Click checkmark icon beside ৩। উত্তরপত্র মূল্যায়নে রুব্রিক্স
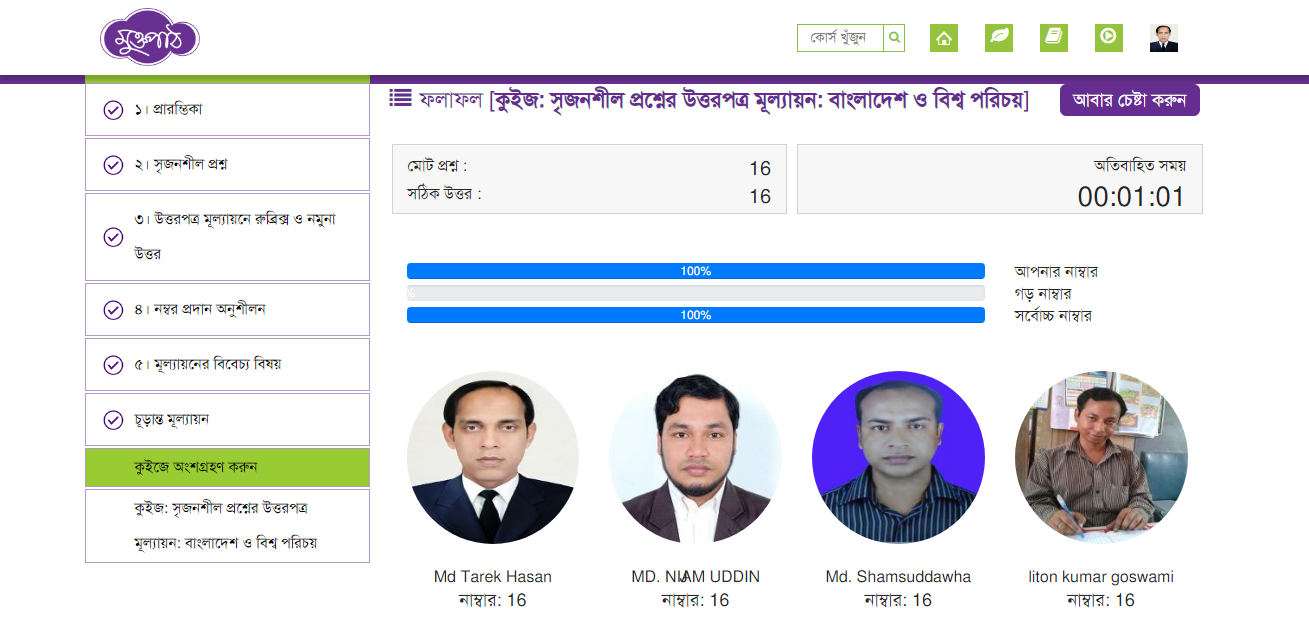The image size is (1309, 627). click(113, 237)
